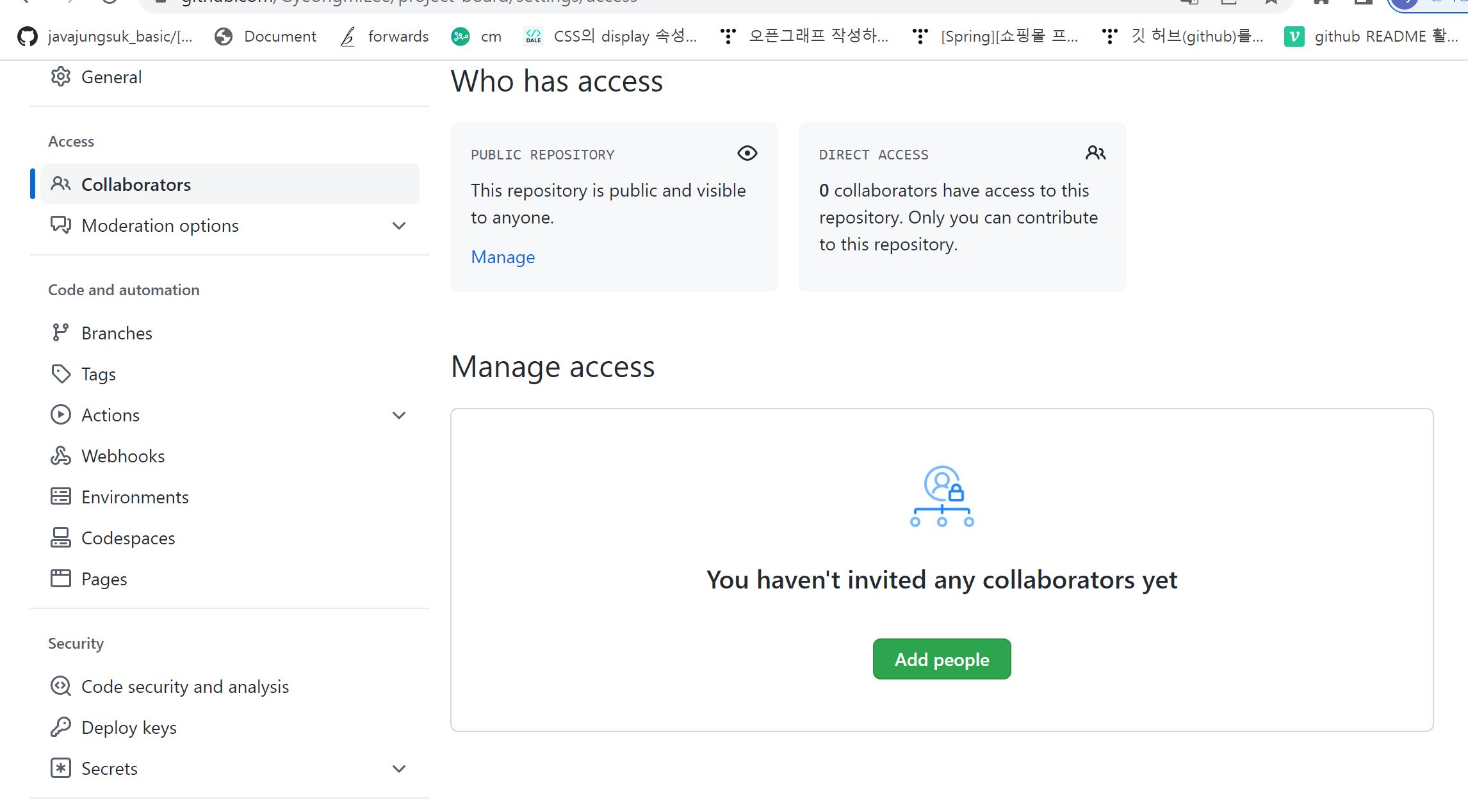This screenshot has height=812, width=1468.
Task: Click the people icon on Direct Access card
Action: (x=1095, y=154)
